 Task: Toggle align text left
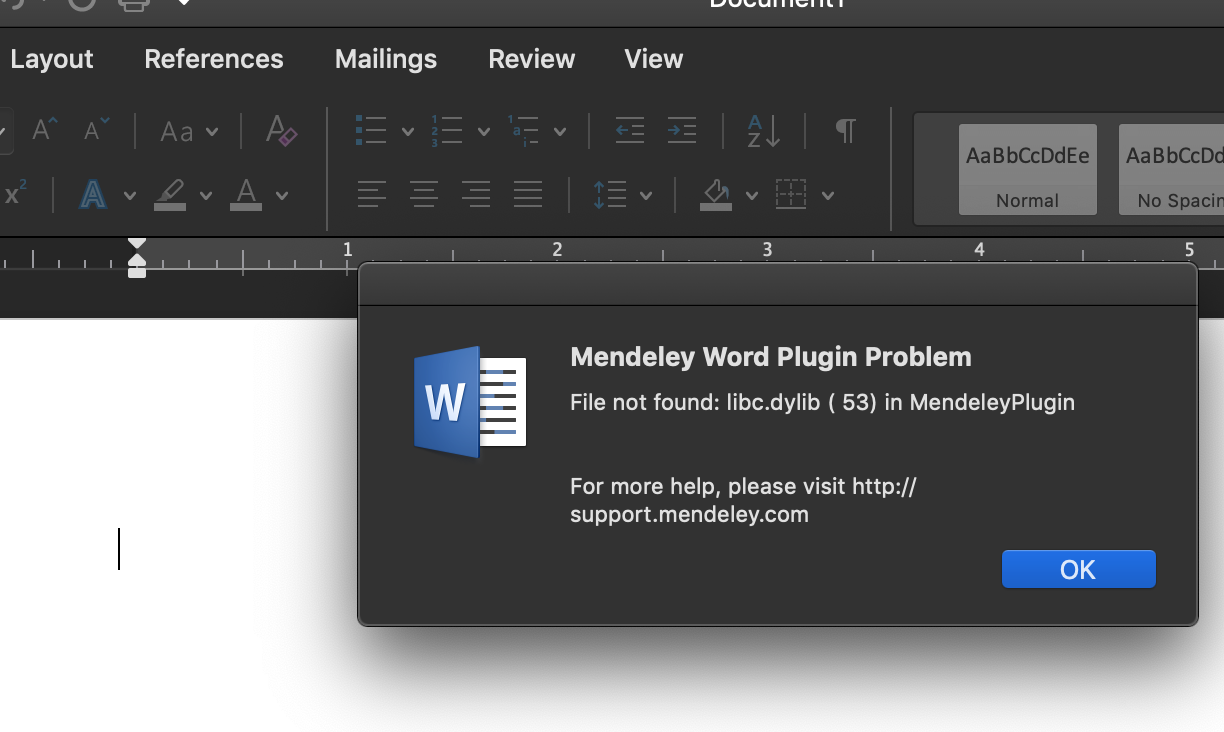click(372, 194)
